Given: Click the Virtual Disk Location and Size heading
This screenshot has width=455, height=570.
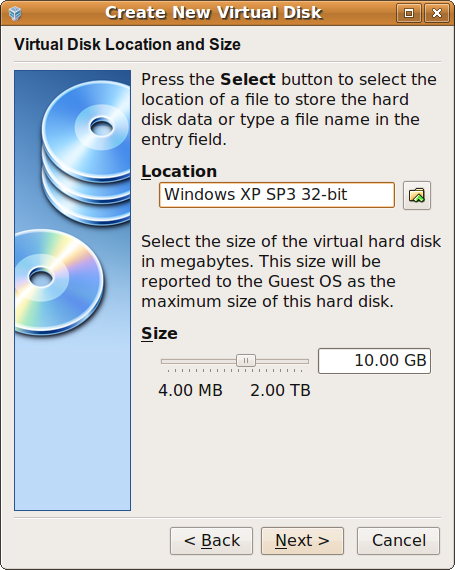Looking at the screenshot, I should click(x=127, y=44).
